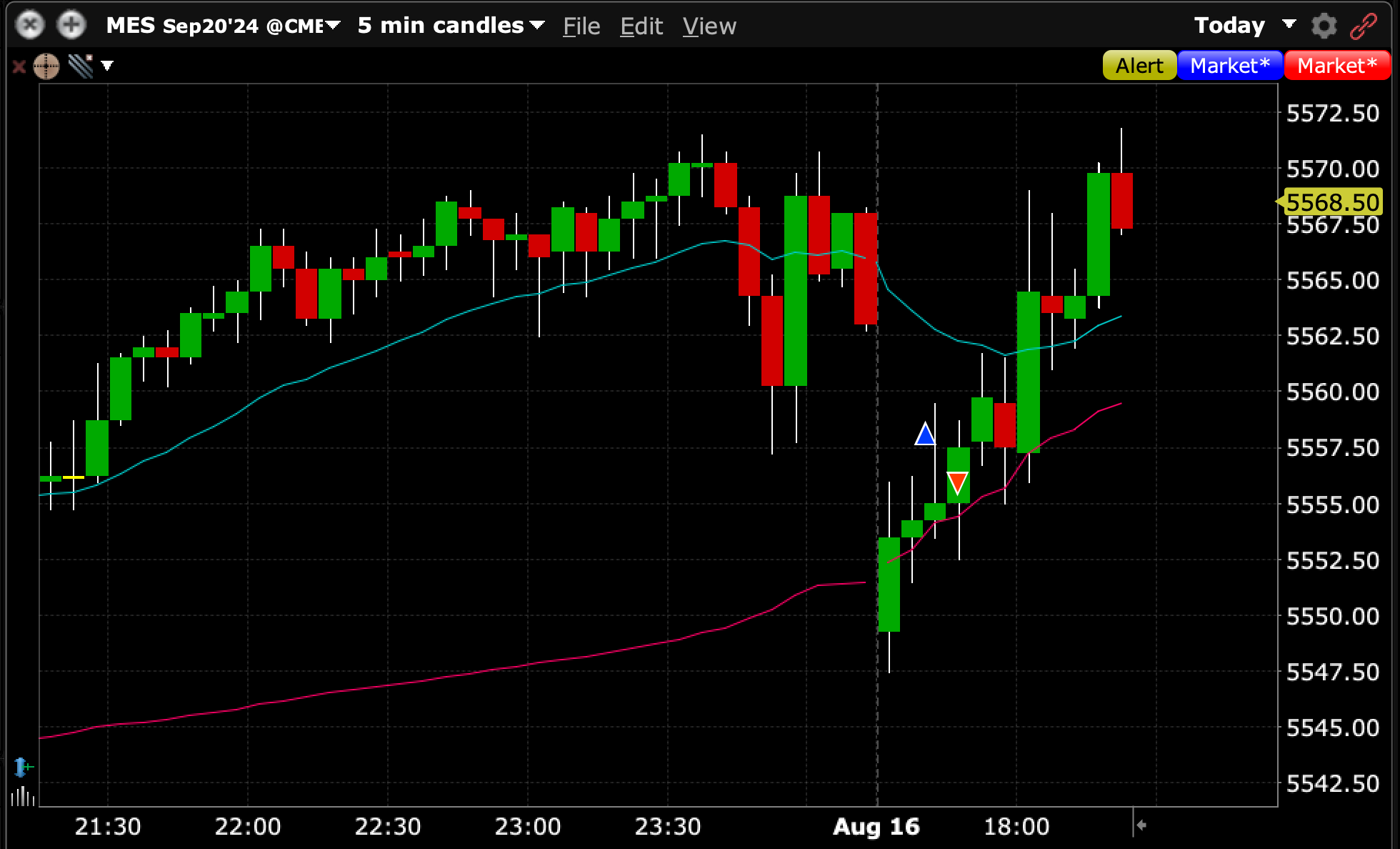The width and height of the screenshot is (1400, 849).
Task: Click the Aug 16 date label on time axis
Action: coord(876,827)
